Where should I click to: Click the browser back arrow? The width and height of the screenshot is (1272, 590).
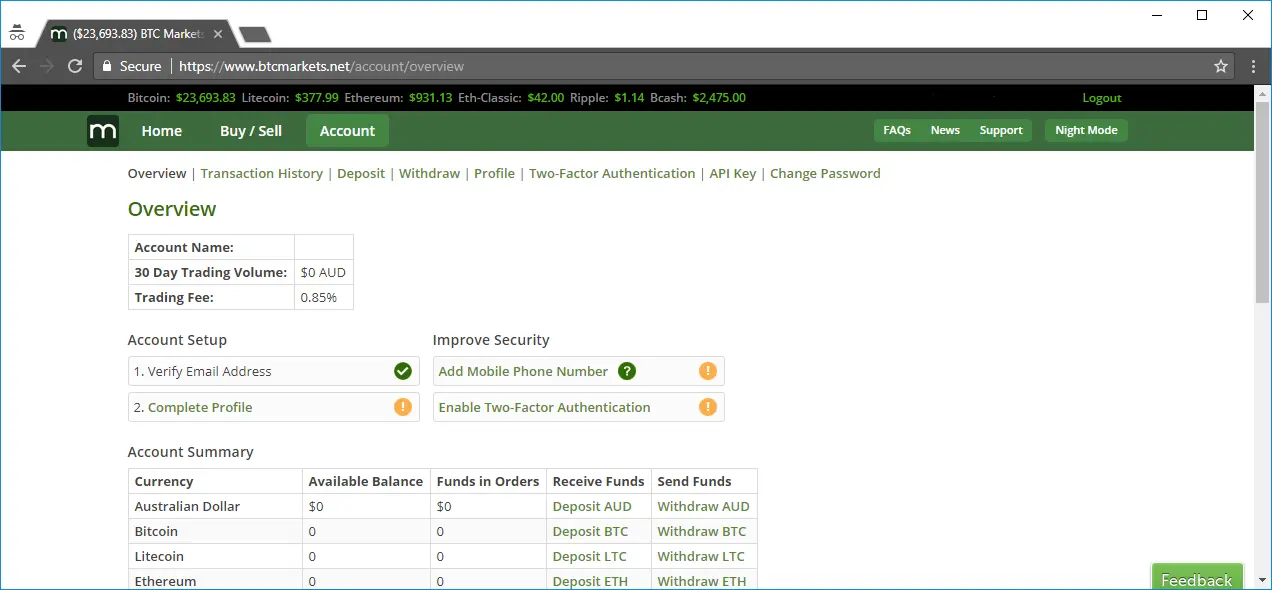[19, 66]
